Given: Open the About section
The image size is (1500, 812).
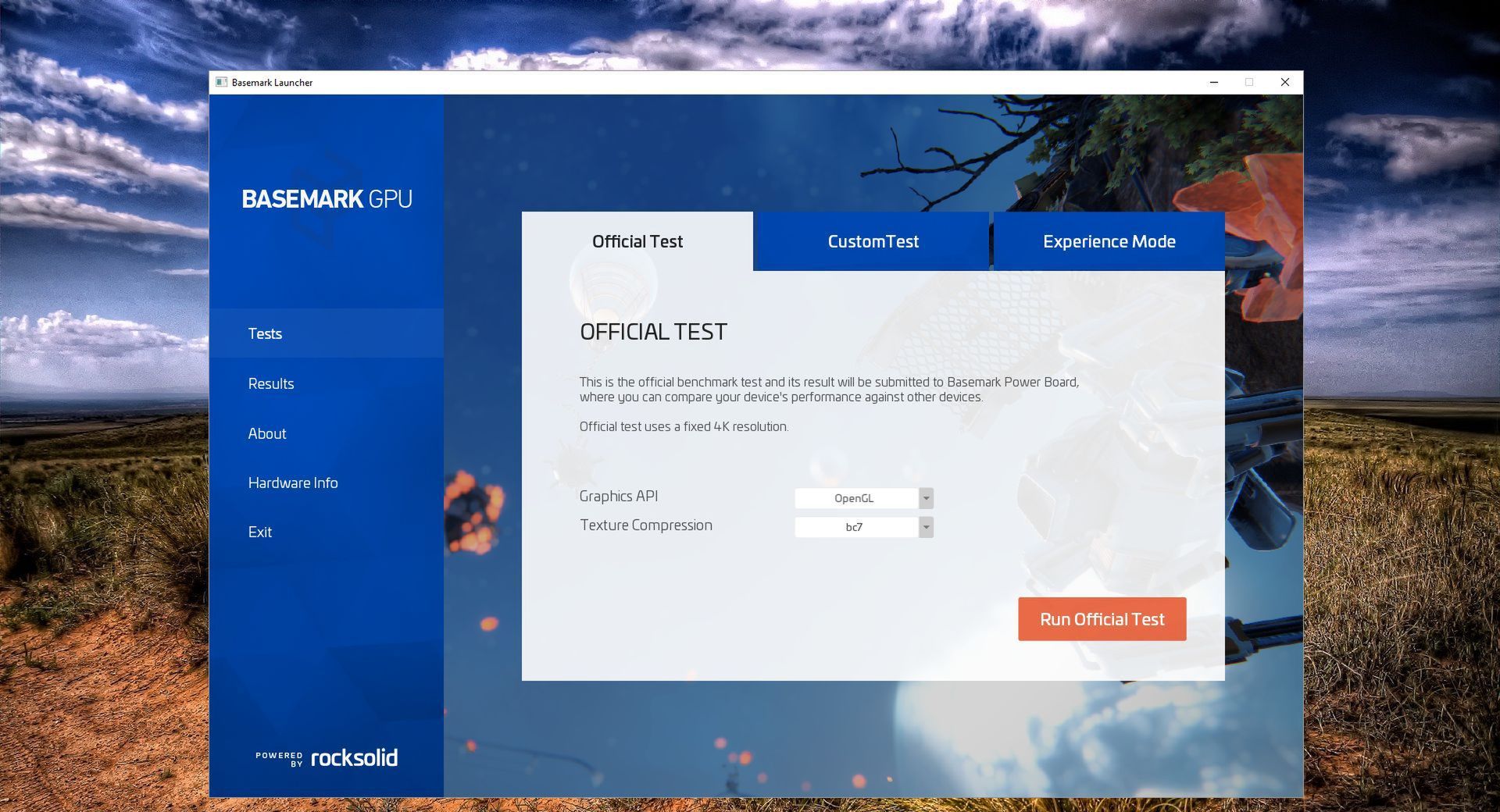Looking at the screenshot, I should coord(266,433).
